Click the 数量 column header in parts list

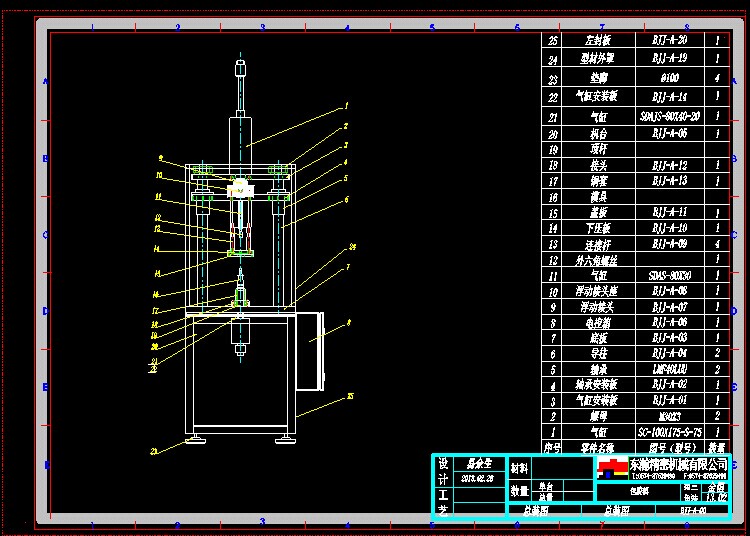pyautogui.click(x=718, y=447)
